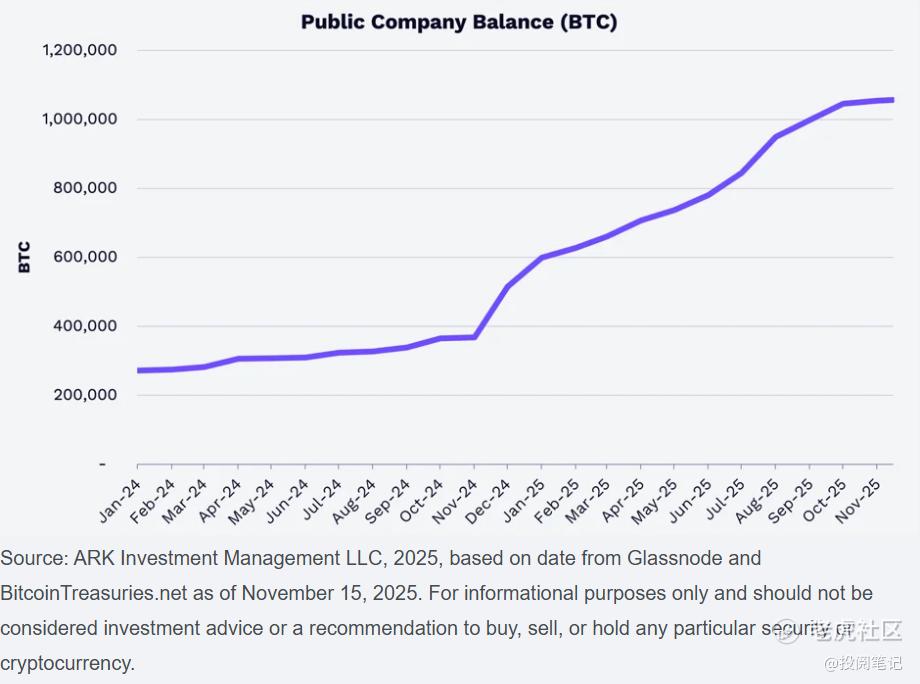The image size is (920, 684).
Task: Select the 800,000 y-axis tick label
Action: [x=86, y=188]
